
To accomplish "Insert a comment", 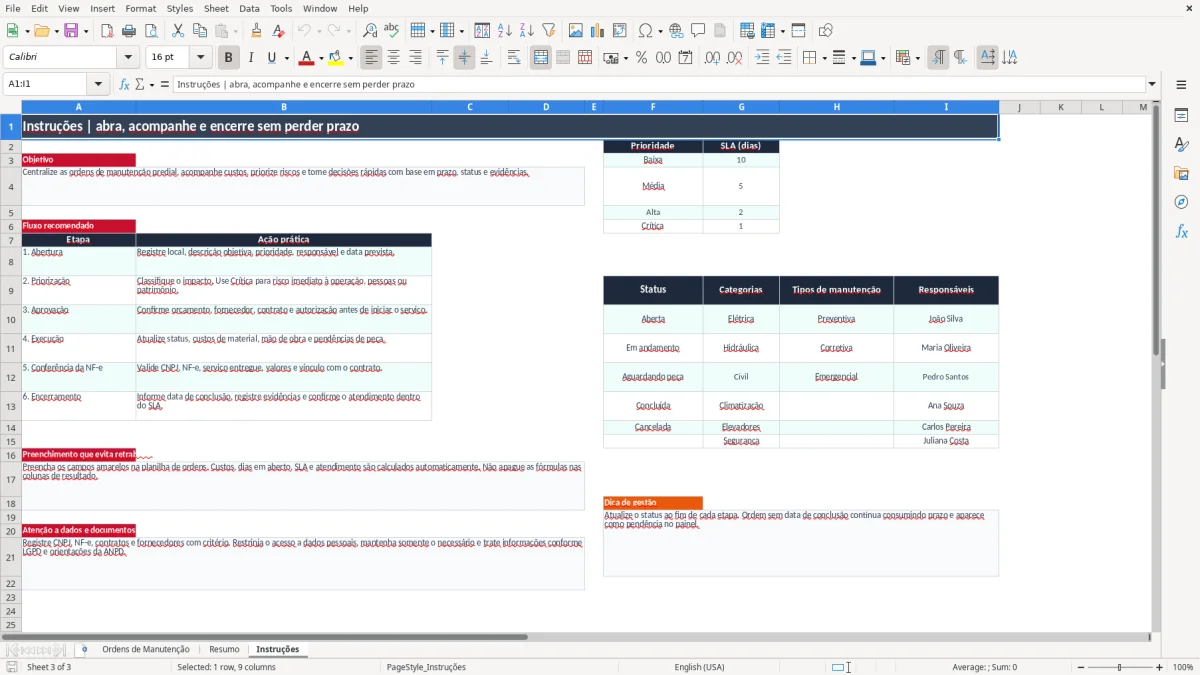I will pos(698,31).
